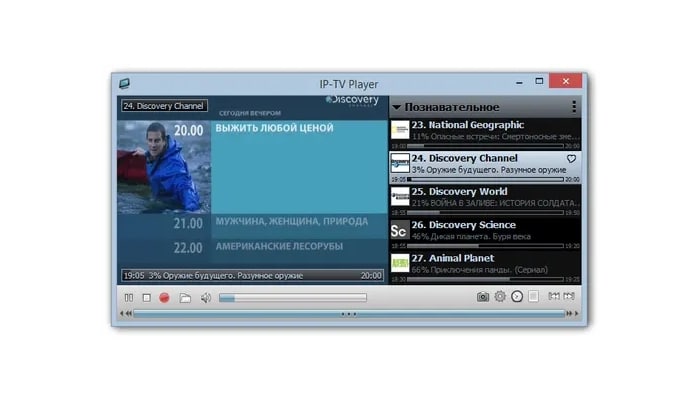The width and height of the screenshot is (700, 400).
Task: Click the Discovery Science Sc logo
Action: coord(400,230)
